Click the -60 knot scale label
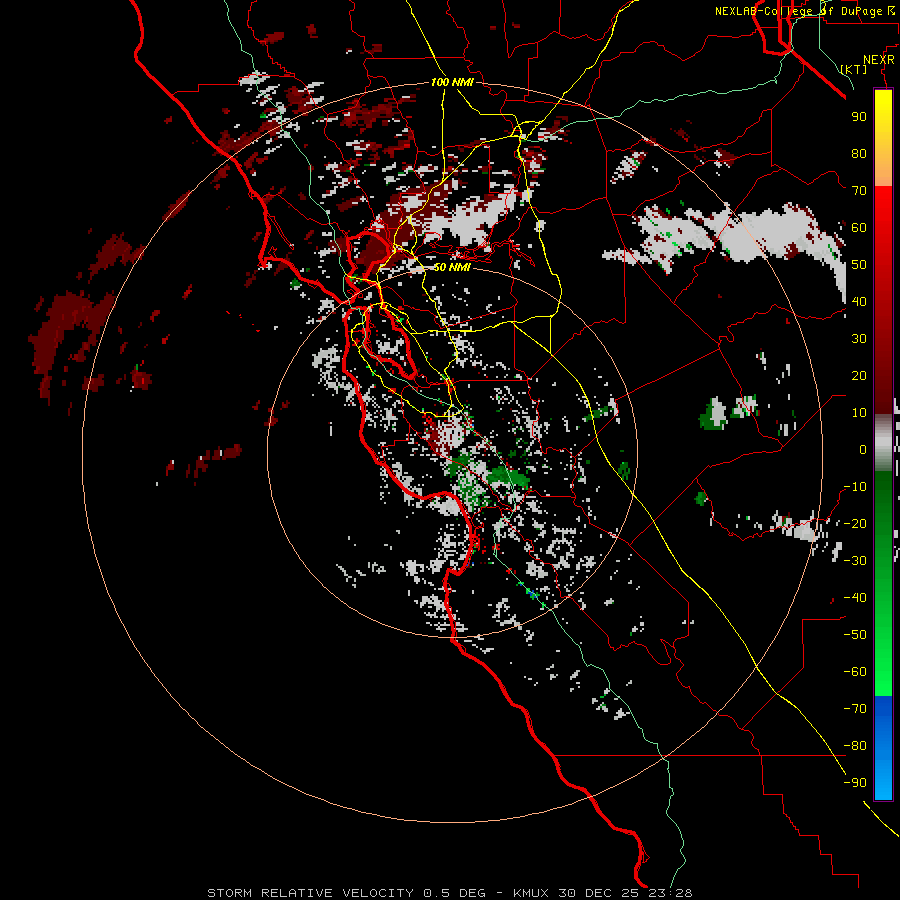 click(855, 672)
